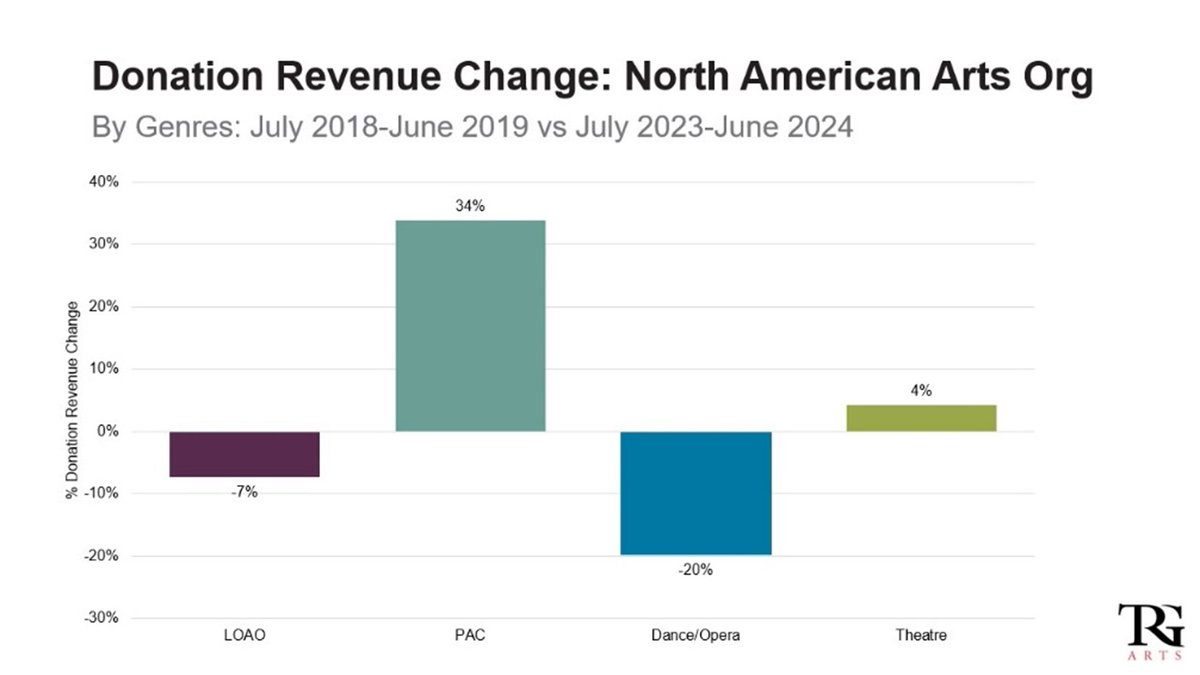Click the blue Dance/Opera bar
The width and height of the screenshot is (1200, 675).
[x=696, y=492]
